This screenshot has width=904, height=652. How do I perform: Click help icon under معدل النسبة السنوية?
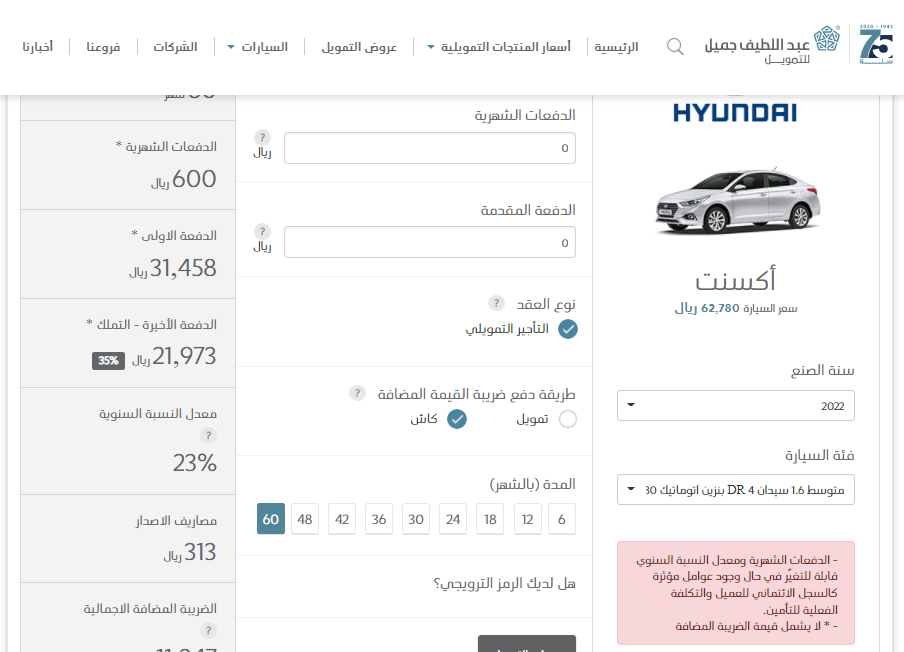[208, 435]
